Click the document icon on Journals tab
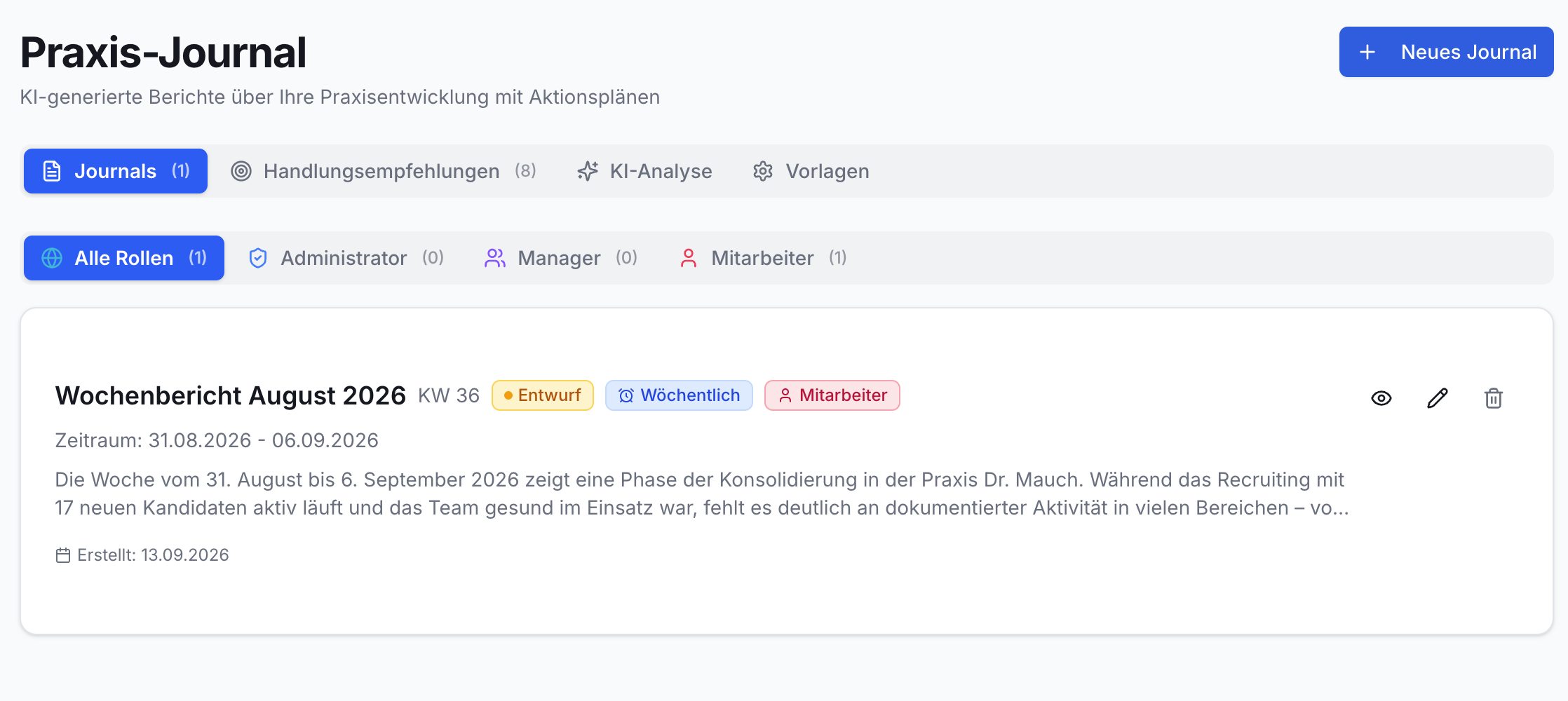 (52, 171)
